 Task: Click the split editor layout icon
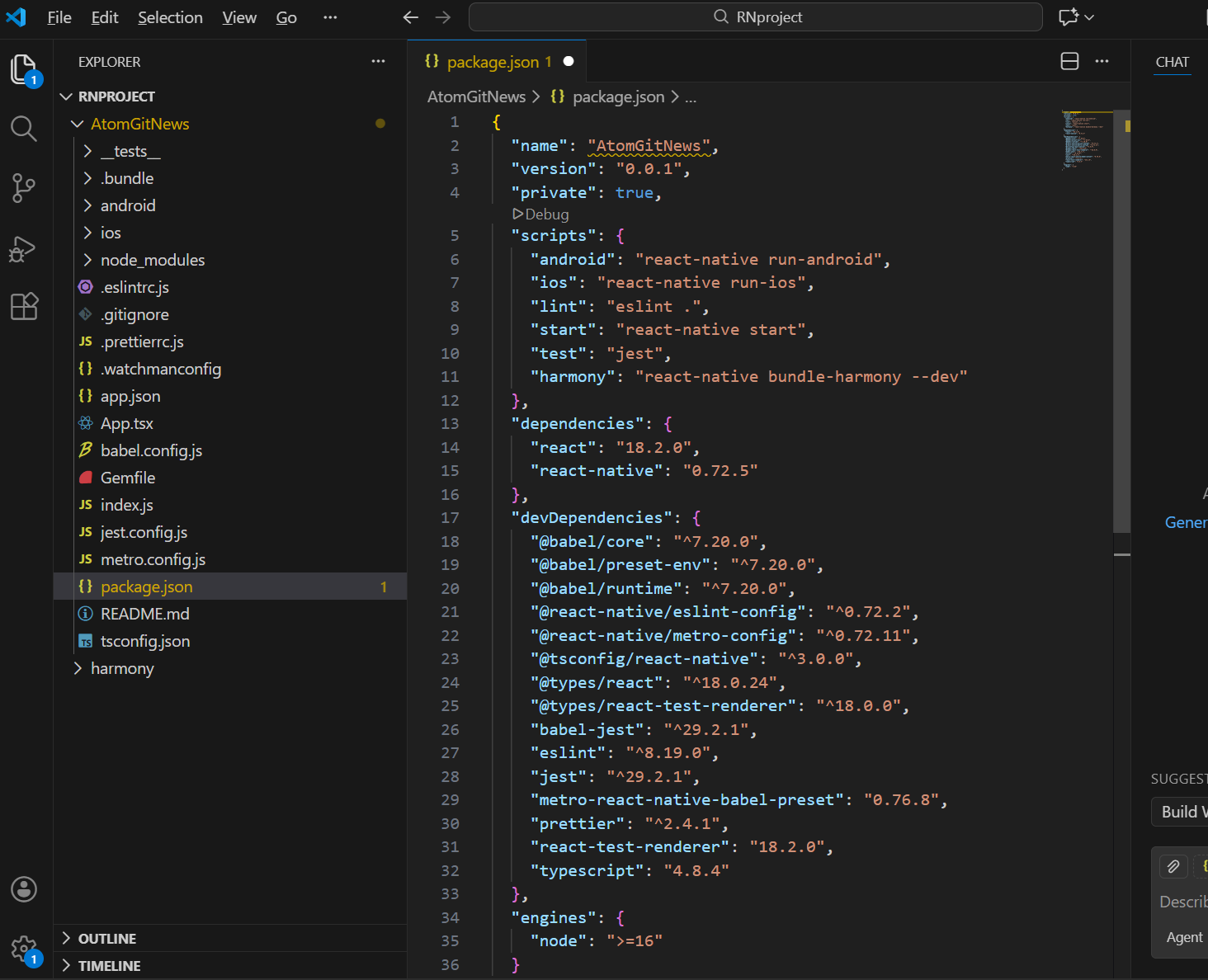(x=1069, y=61)
